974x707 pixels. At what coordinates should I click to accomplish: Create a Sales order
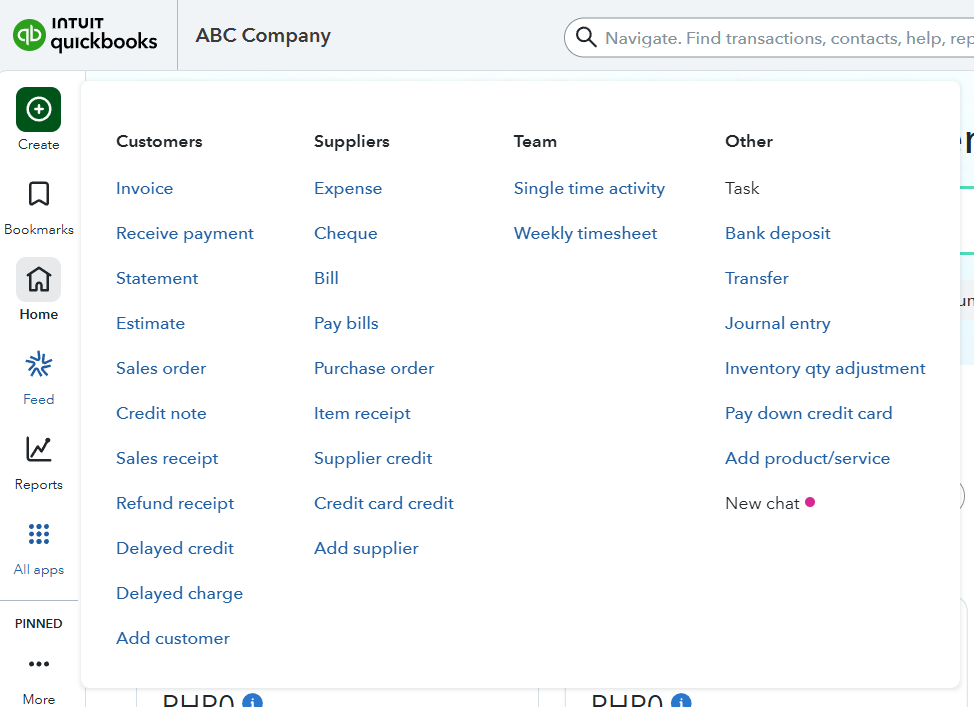pos(161,368)
